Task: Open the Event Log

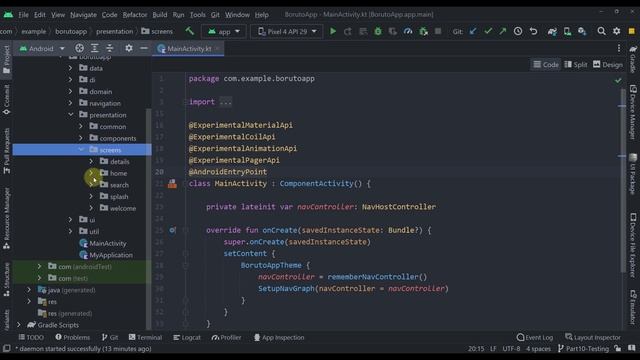Action: [535, 338]
